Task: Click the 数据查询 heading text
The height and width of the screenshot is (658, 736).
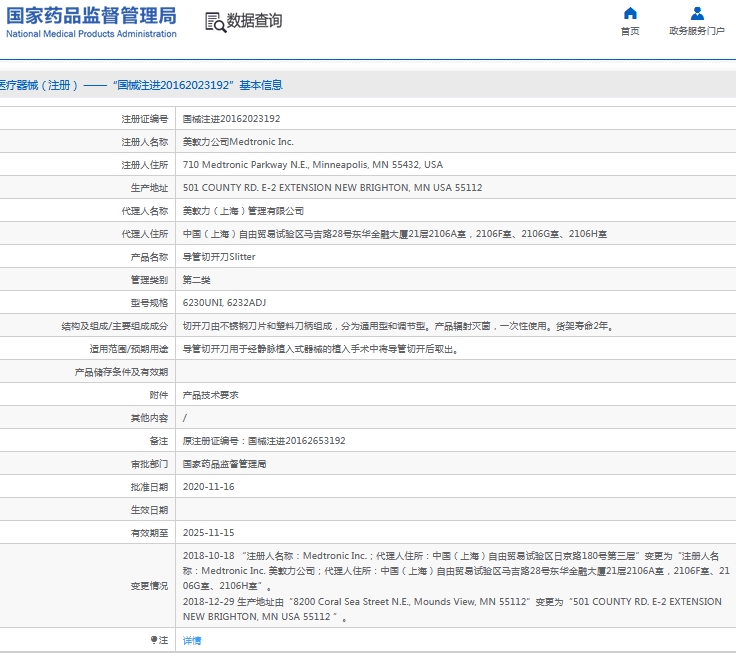Action: point(254,21)
